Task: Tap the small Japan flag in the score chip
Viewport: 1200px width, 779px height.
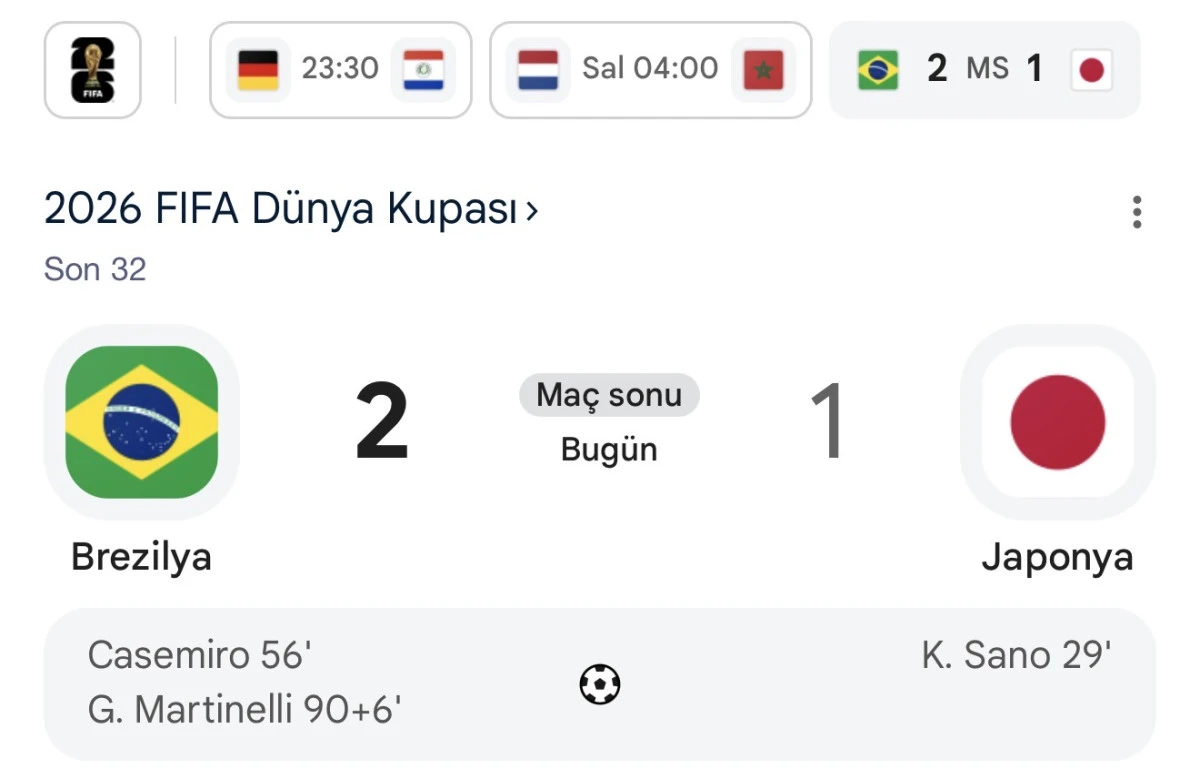Action: click(x=1092, y=70)
